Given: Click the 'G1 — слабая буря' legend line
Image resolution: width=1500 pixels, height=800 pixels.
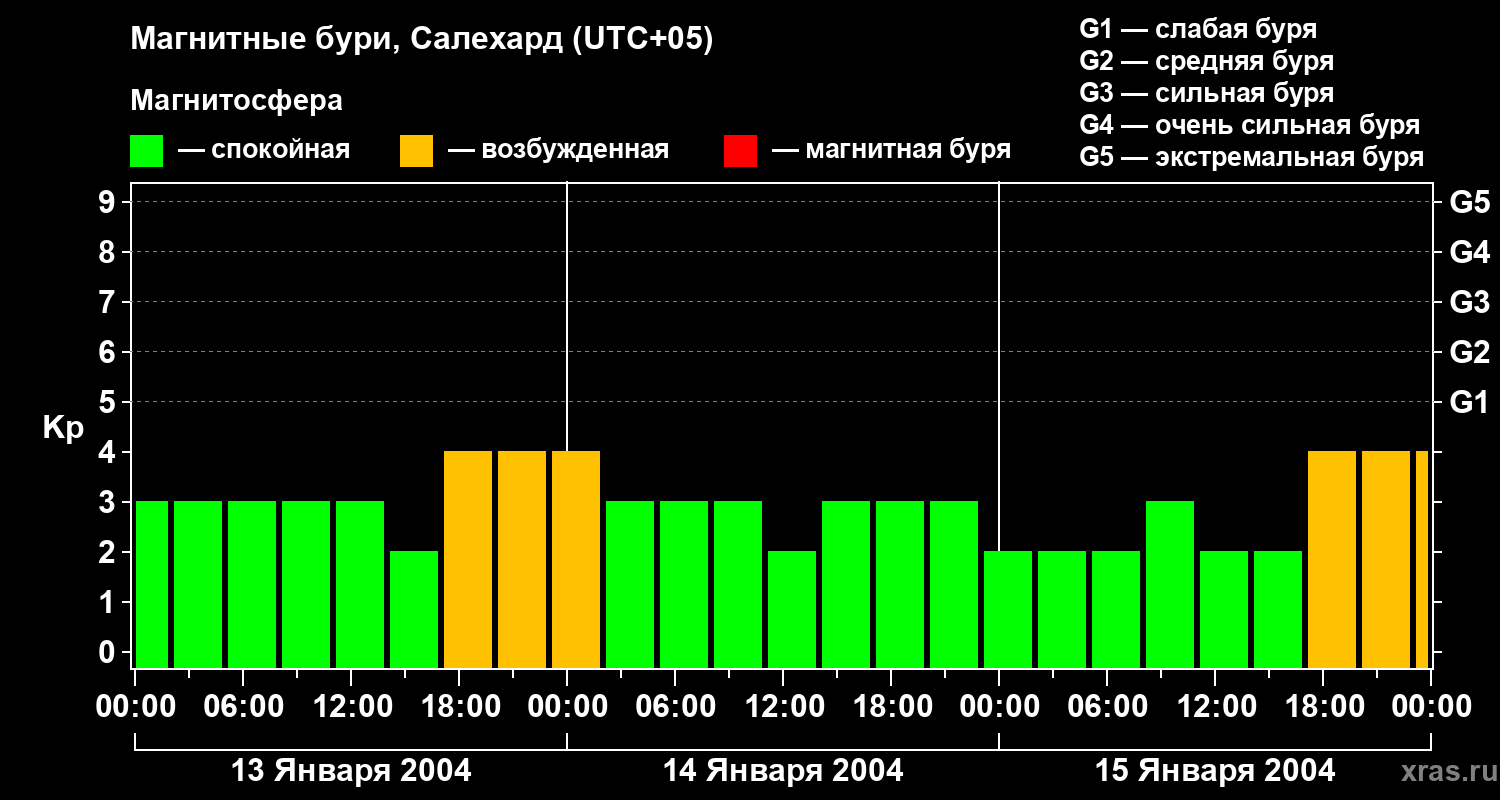Looking at the screenshot, I should [1198, 29].
